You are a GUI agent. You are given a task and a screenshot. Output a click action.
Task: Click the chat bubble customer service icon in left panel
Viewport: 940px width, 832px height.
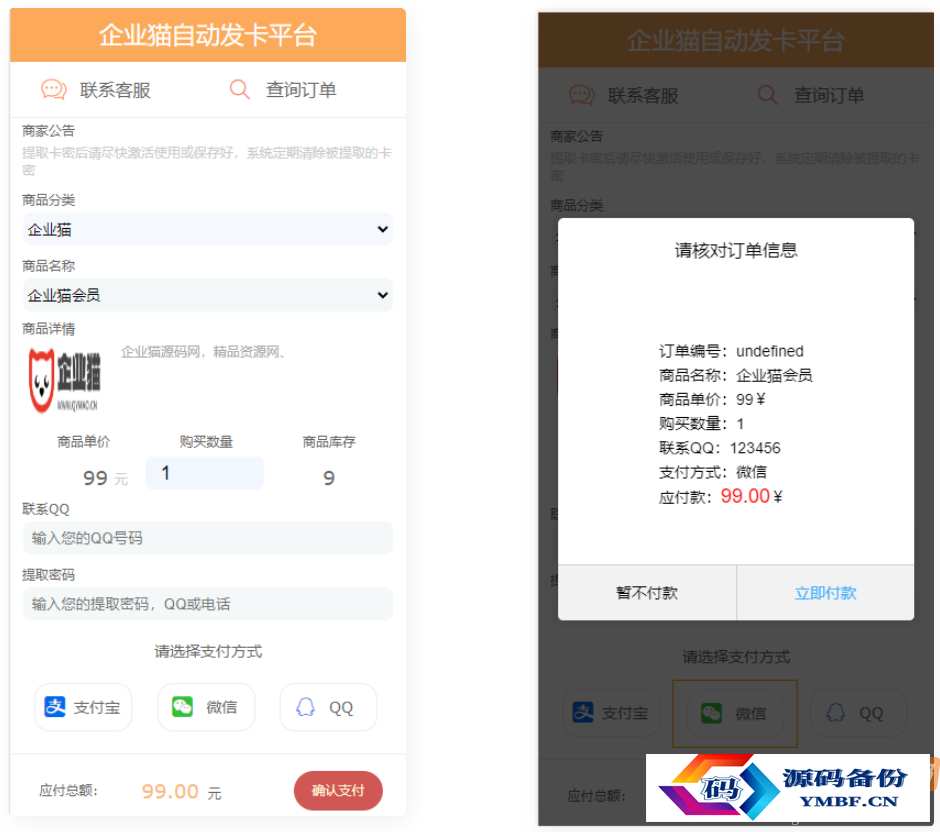click(x=53, y=89)
